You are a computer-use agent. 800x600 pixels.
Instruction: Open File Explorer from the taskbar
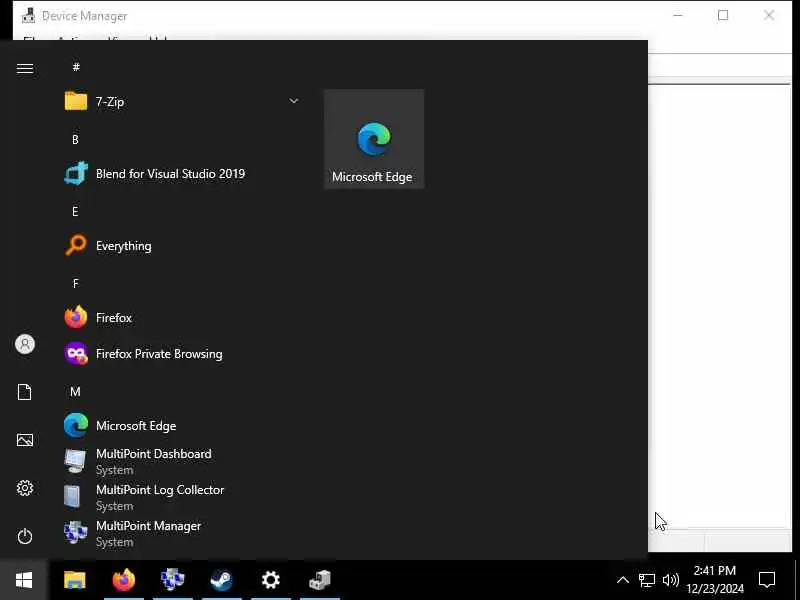pyautogui.click(x=74, y=580)
